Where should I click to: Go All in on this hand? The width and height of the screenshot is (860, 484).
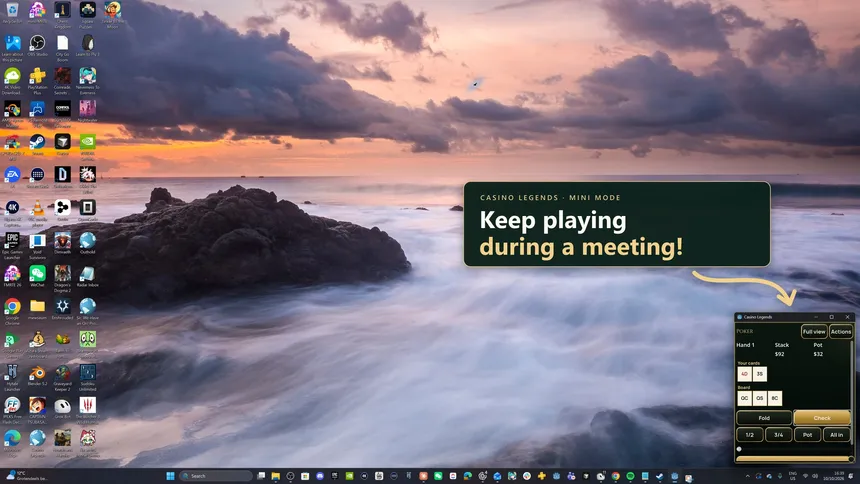(836, 435)
